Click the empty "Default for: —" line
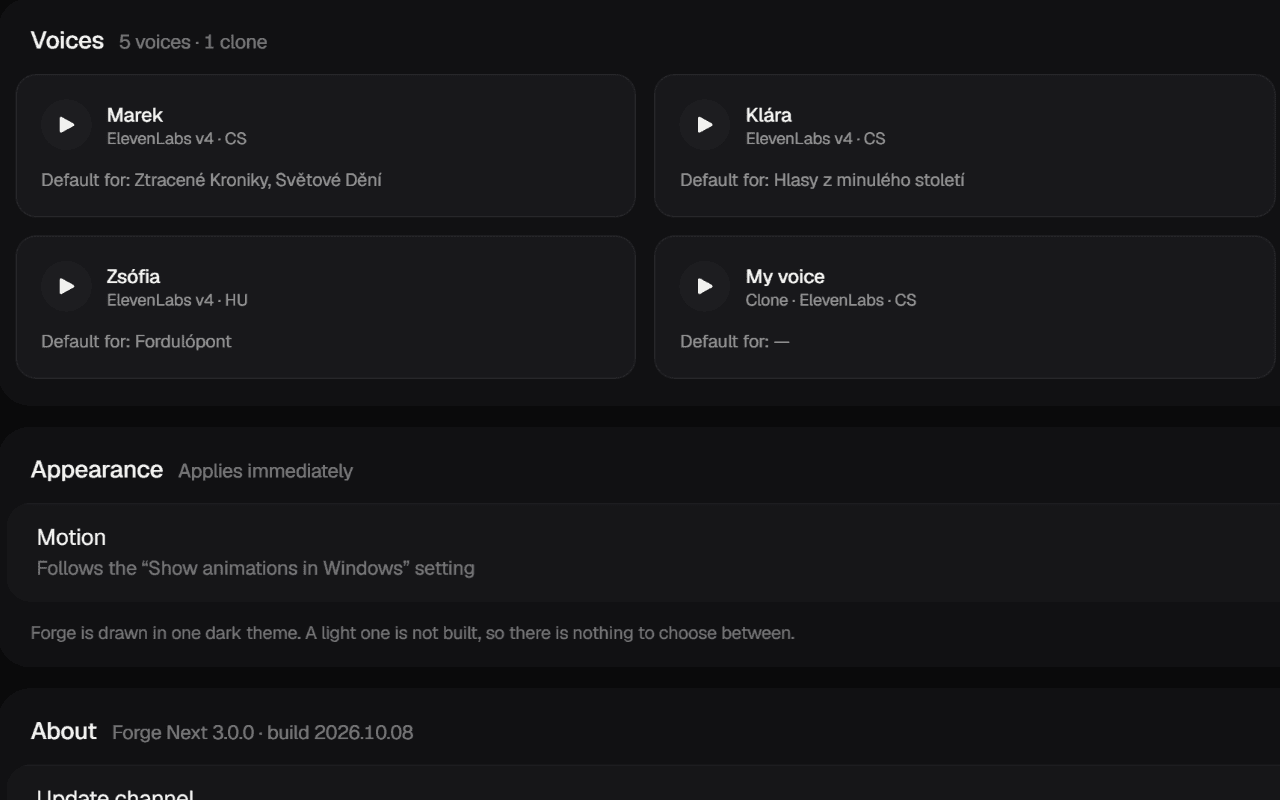The width and height of the screenshot is (1280, 800). pos(735,341)
